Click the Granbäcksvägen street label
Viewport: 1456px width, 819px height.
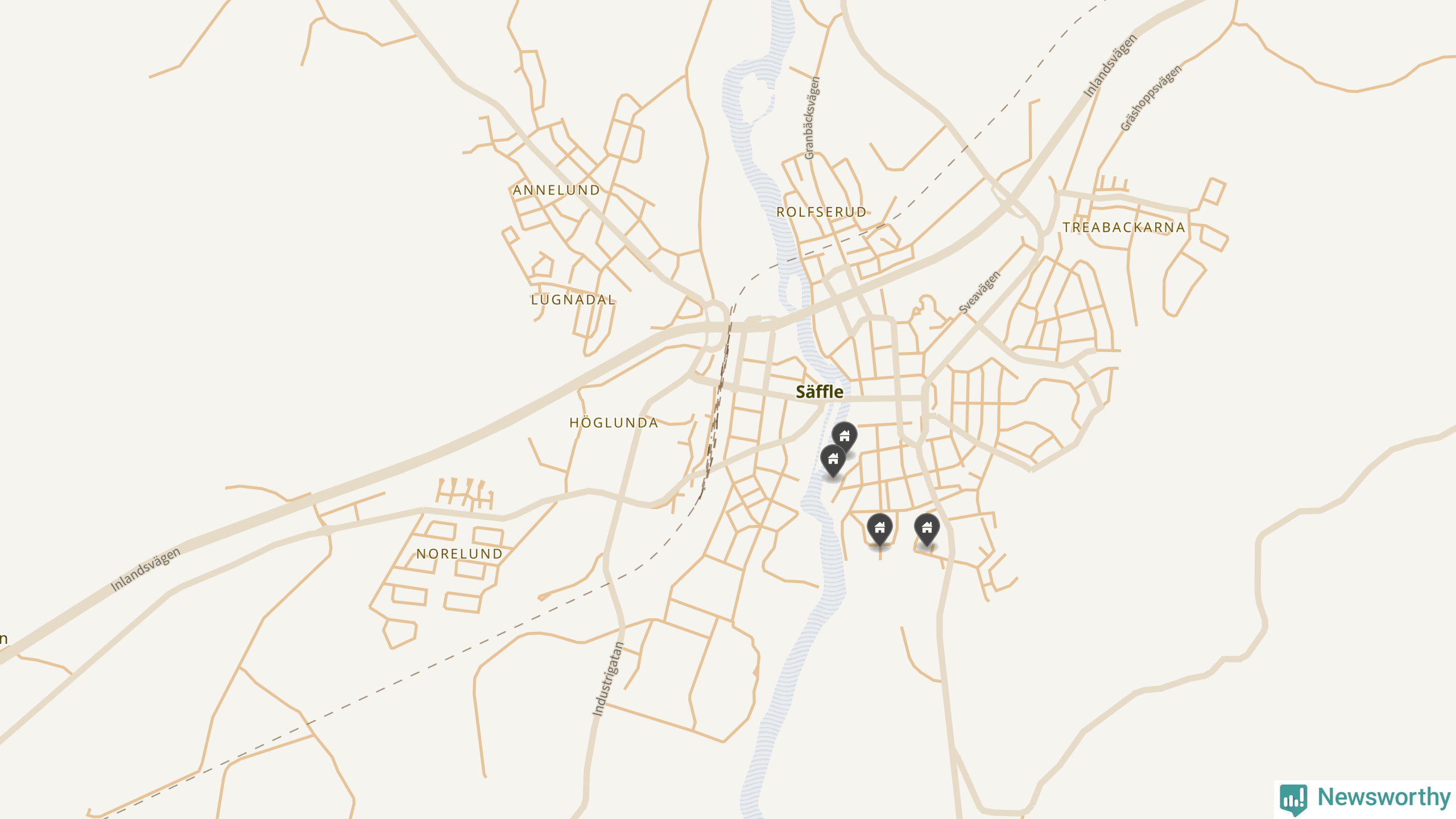coord(812,118)
